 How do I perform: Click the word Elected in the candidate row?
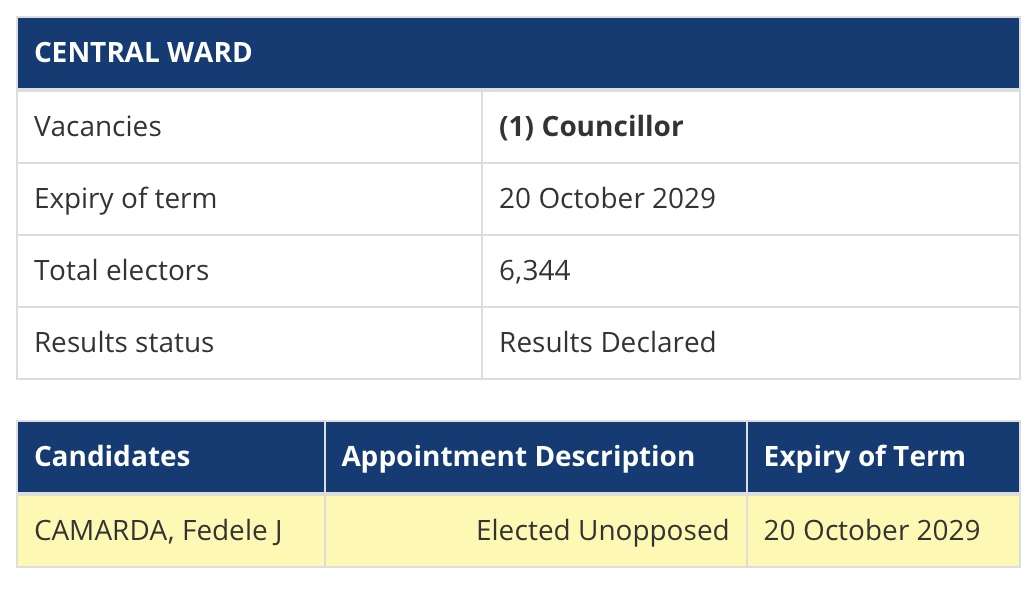(524, 530)
